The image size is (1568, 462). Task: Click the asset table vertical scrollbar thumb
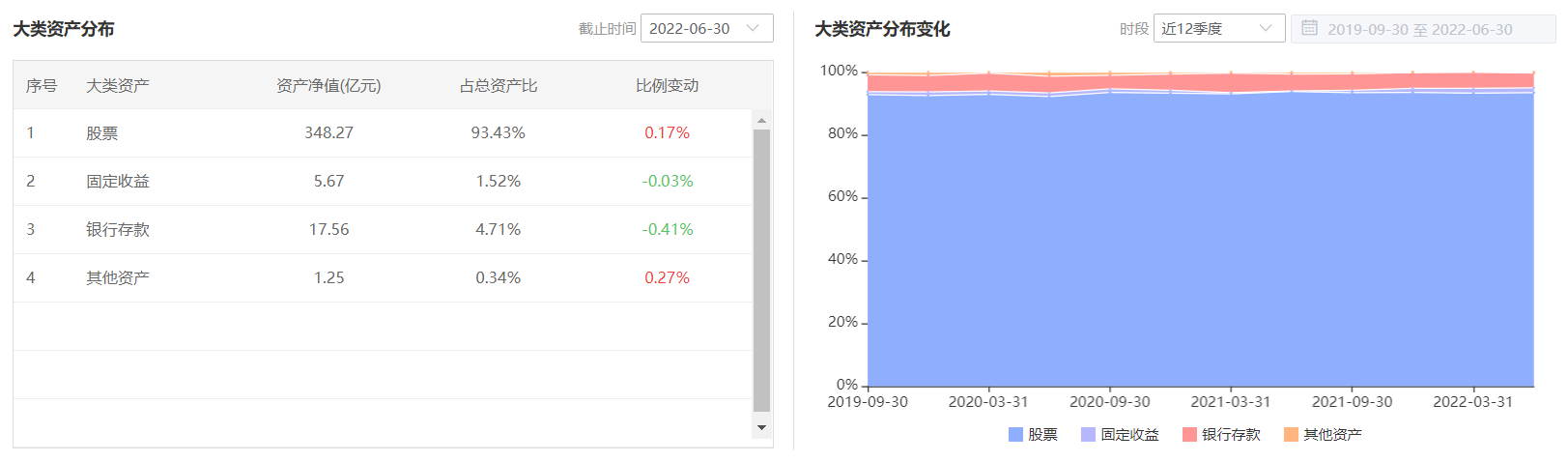tap(761, 271)
